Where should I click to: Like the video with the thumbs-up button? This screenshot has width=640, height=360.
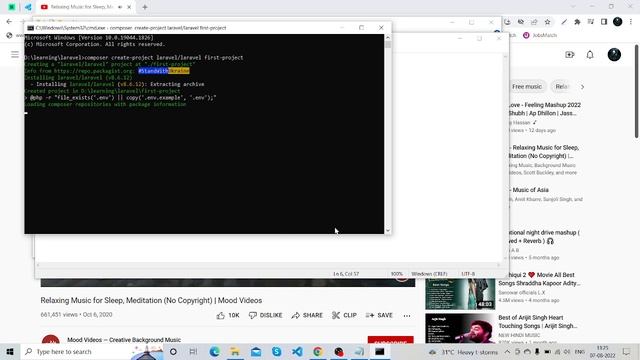(x=228, y=316)
